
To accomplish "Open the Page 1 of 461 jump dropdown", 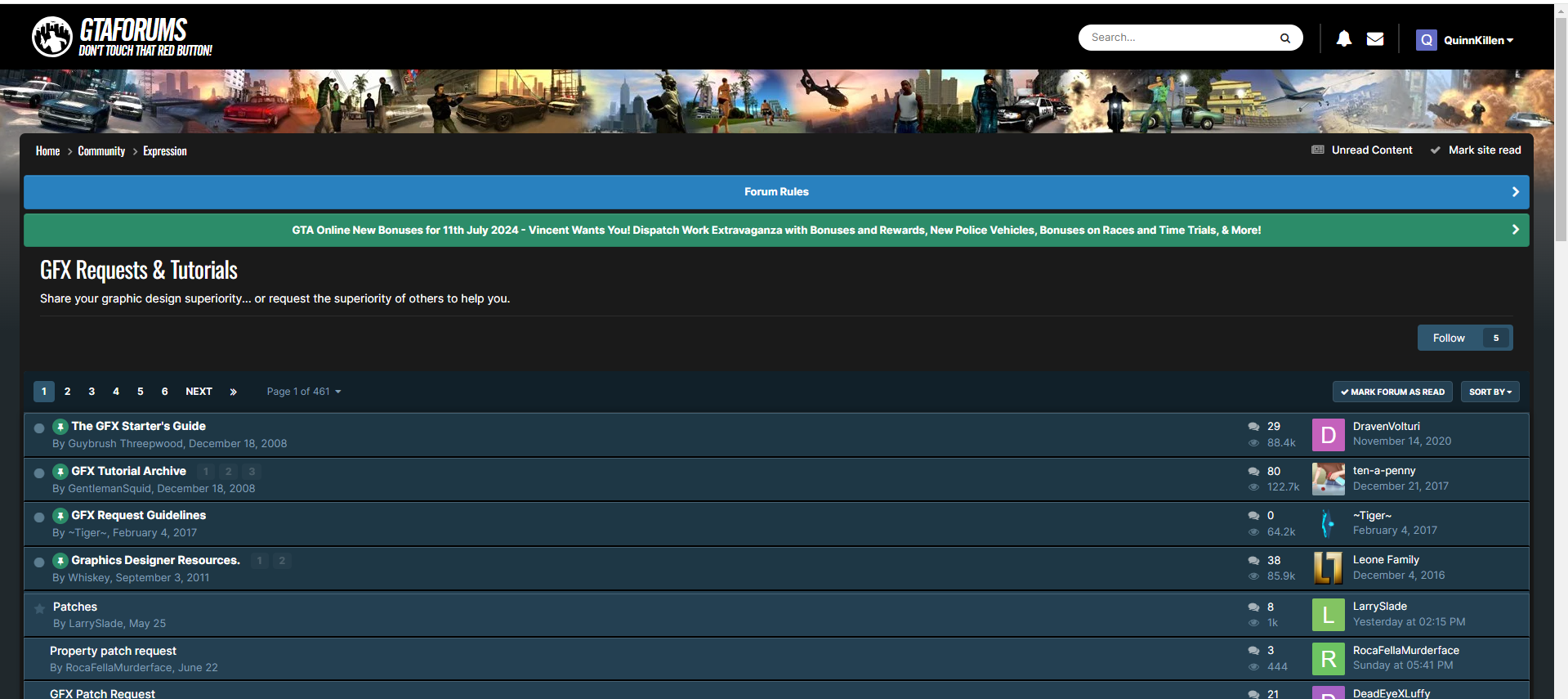I will click(x=303, y=392).
